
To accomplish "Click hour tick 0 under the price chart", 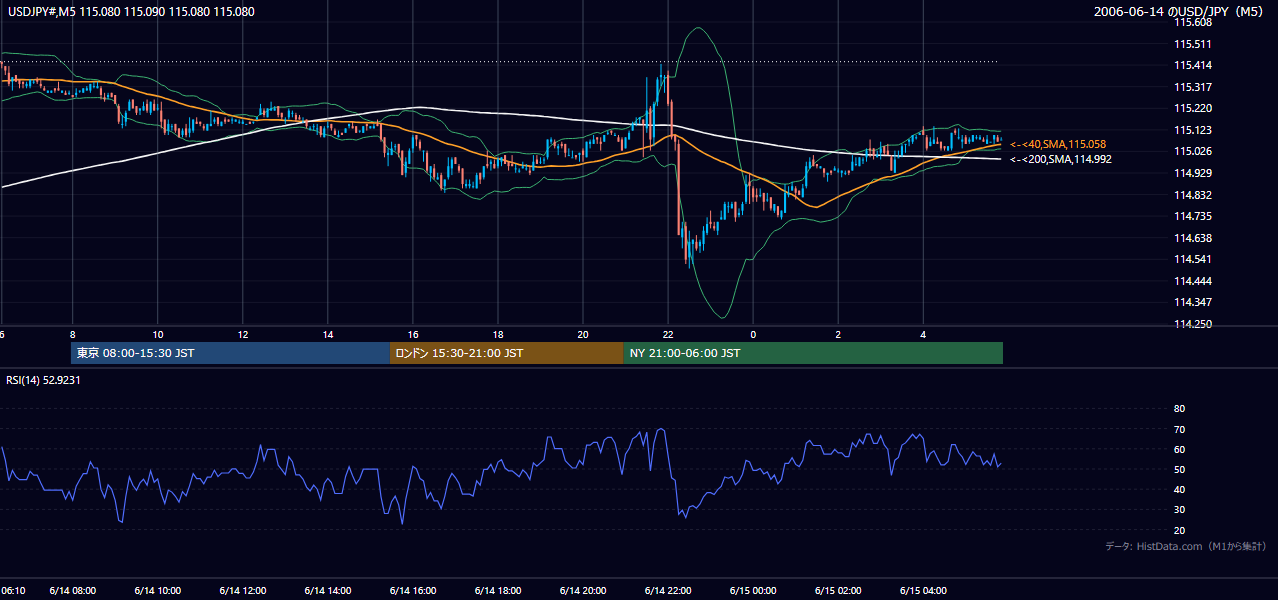I will click(753, 335).
